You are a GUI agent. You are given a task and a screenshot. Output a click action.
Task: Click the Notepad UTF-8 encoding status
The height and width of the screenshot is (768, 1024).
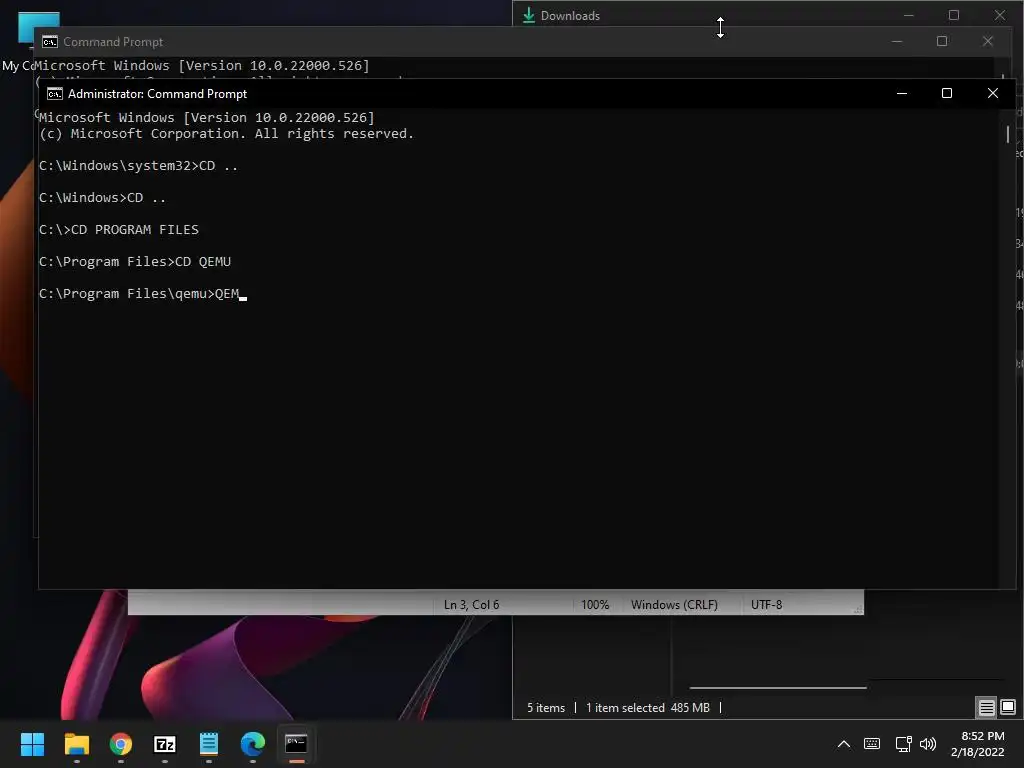click(766, 605)
